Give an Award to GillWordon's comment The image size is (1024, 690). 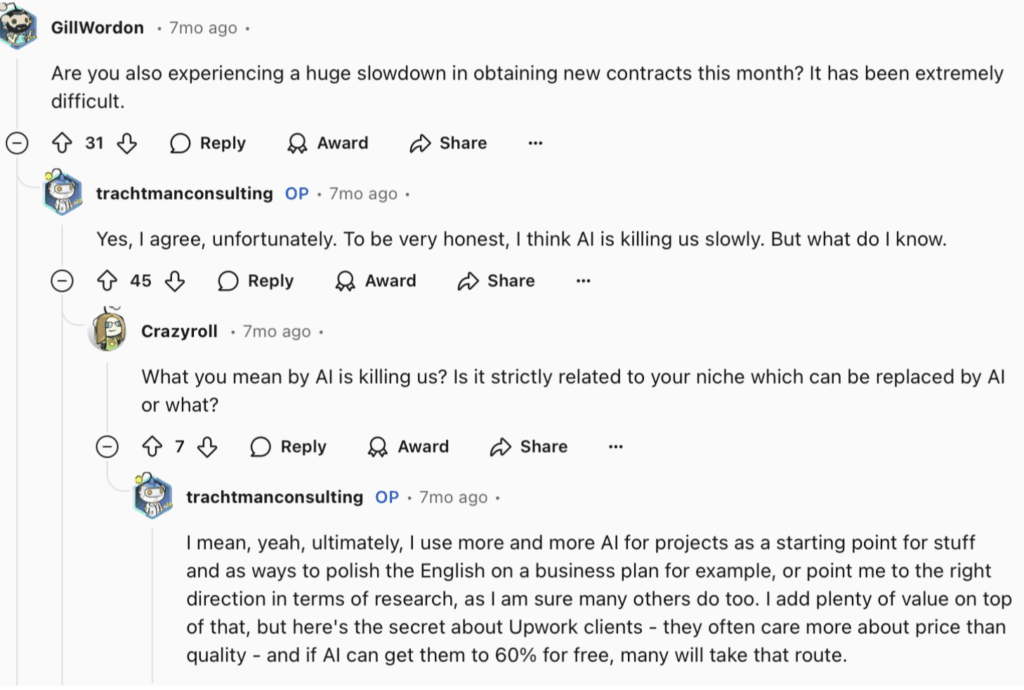coord(328,143)
